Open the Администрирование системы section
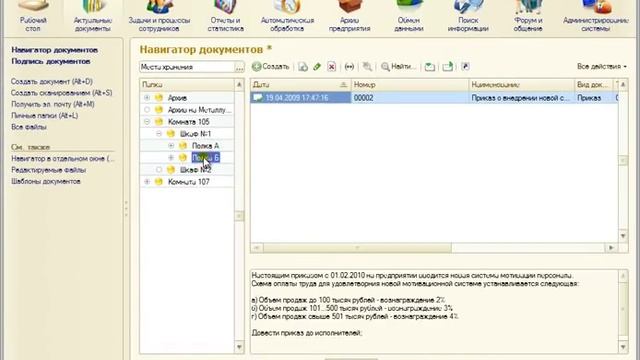 596,16
